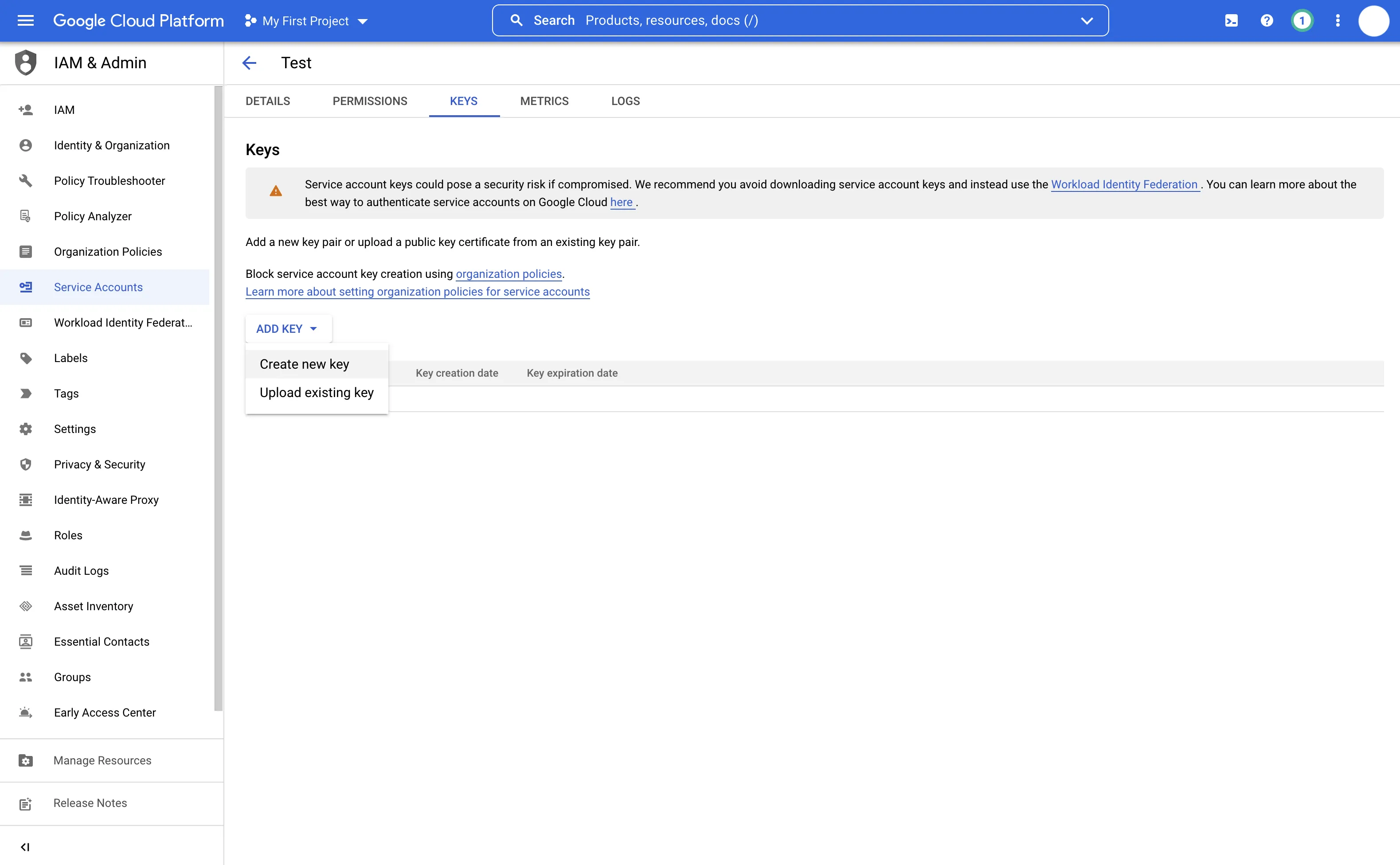Open the notifications badge
The width and height of the screenshot is (1400, 865).
pyautogui.click(x=1302, y=20)
